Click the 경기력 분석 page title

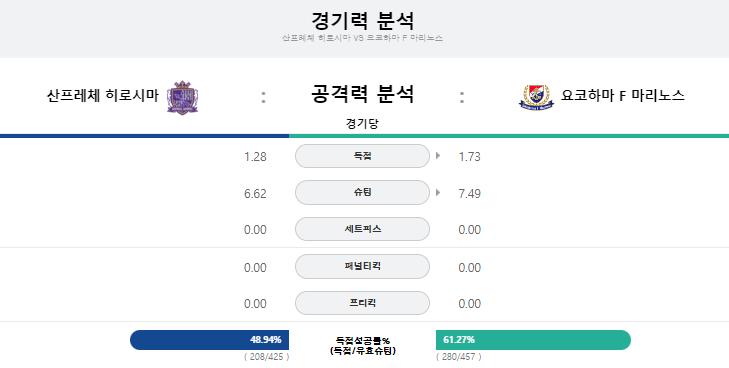[x=362, y=20]
